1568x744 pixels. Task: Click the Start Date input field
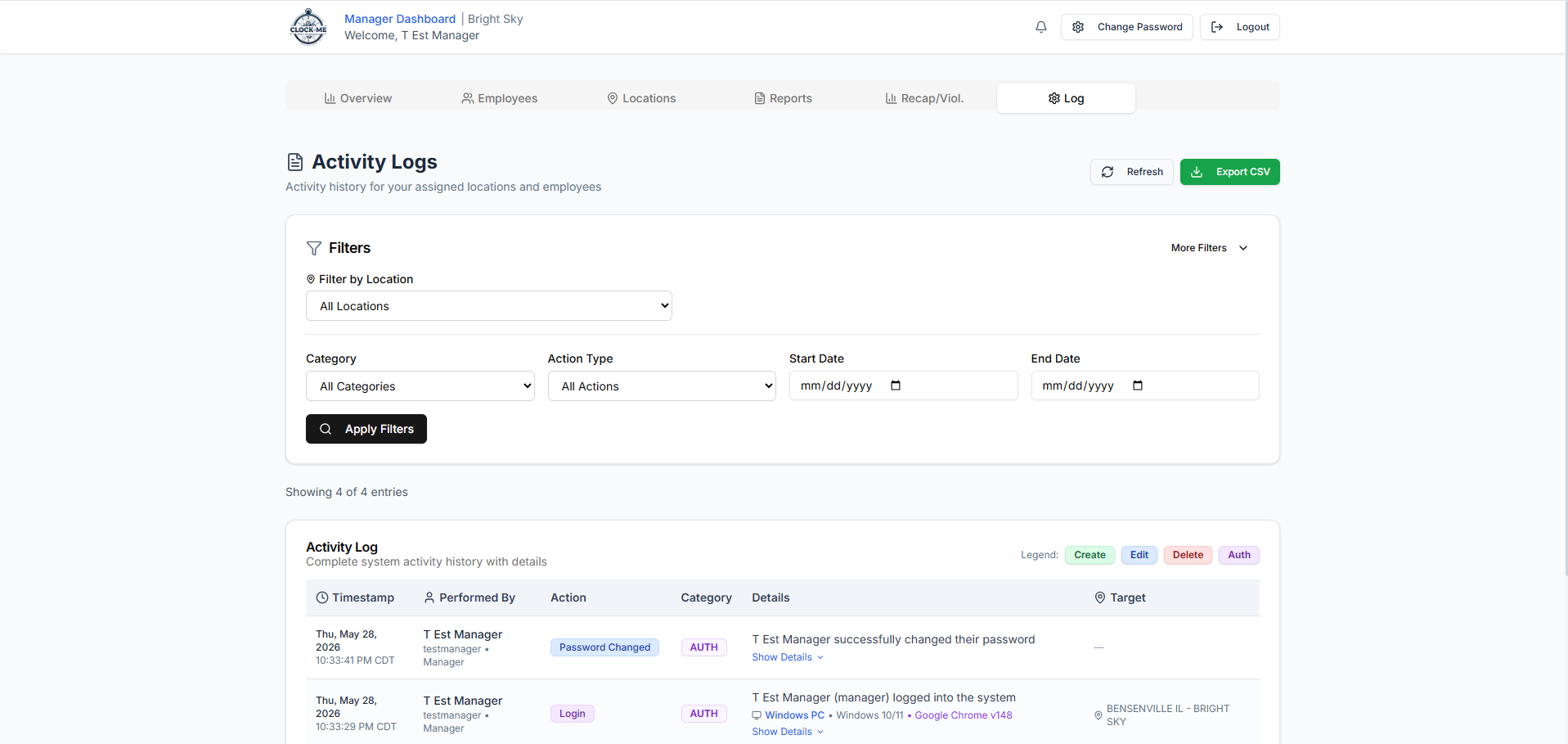click(x=904, y=386)
